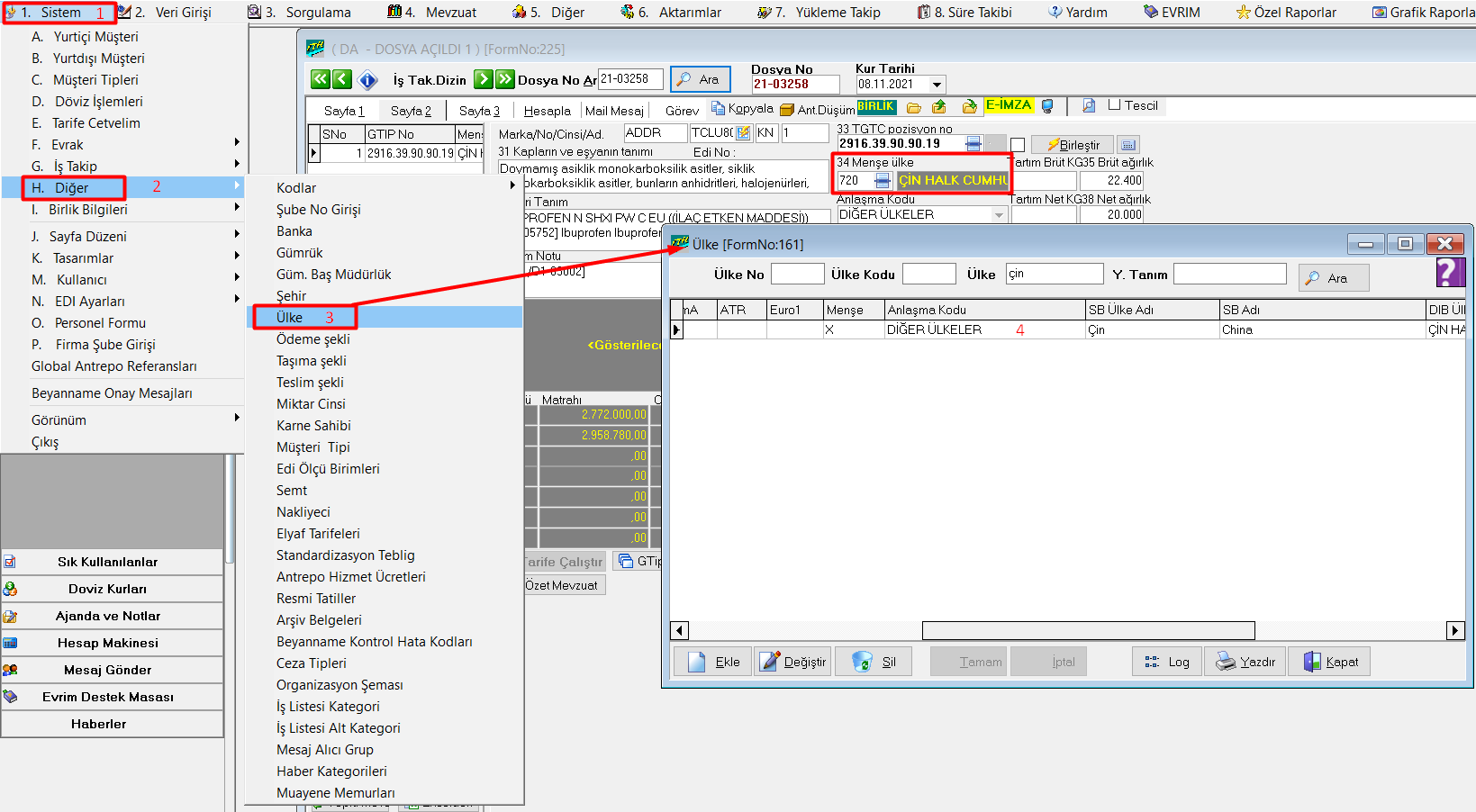Open the Hesapla tab
This screenshot has width=1476, height=812.
tap(547, 111)
